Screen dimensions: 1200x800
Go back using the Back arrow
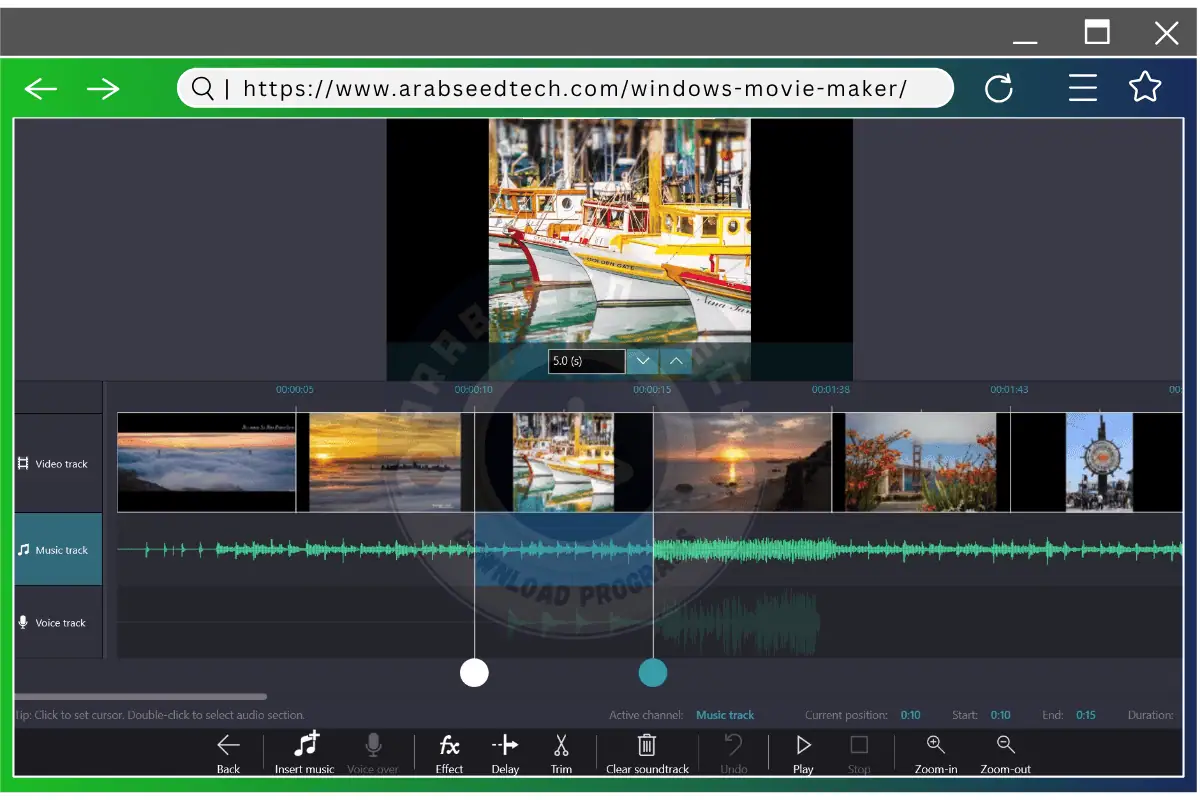point(228,747)
